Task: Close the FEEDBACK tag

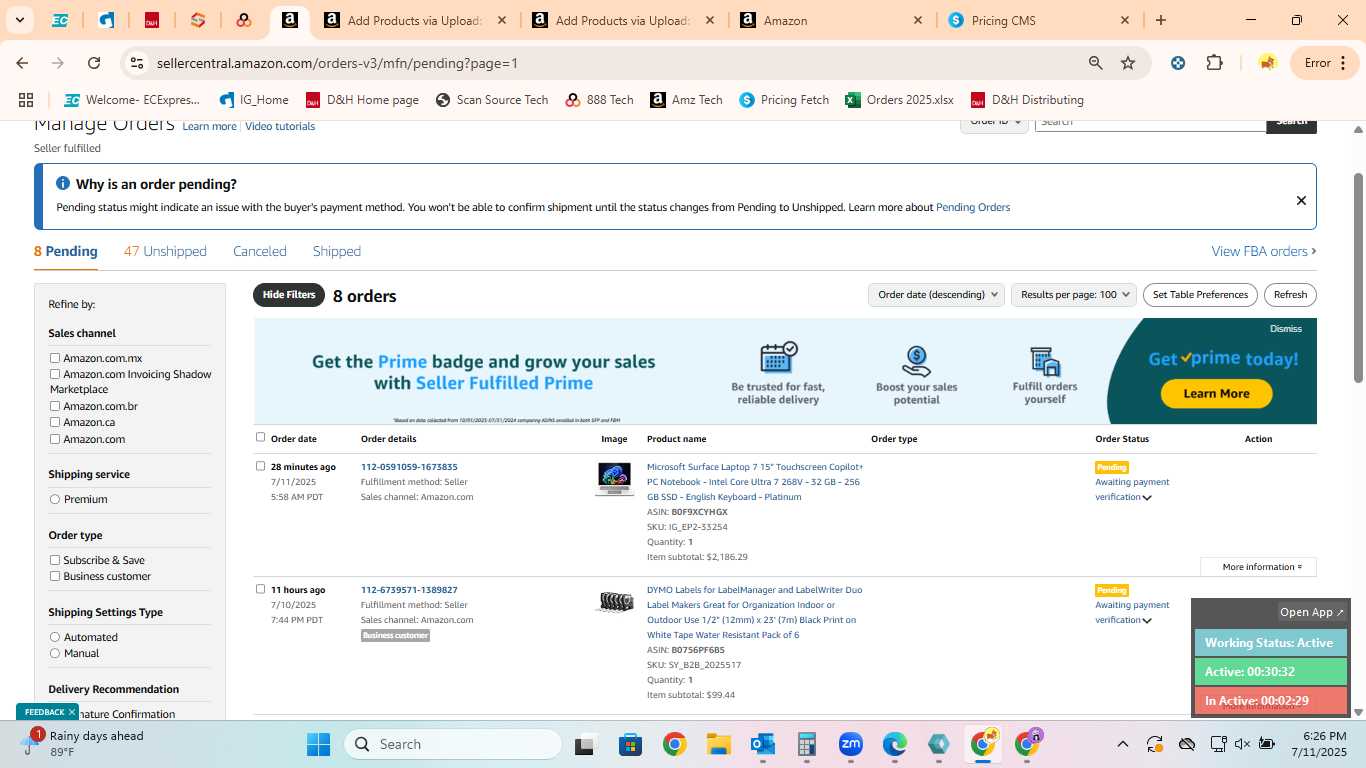Action: point(72,712)
